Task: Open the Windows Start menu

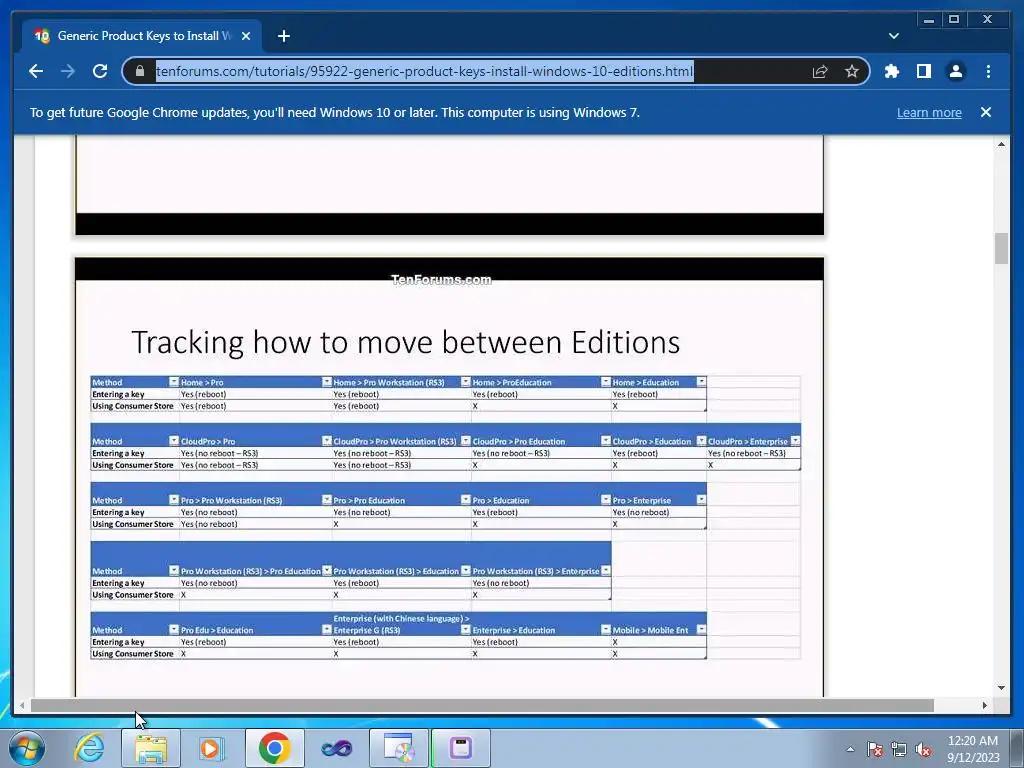Action: tap(26, 748)
